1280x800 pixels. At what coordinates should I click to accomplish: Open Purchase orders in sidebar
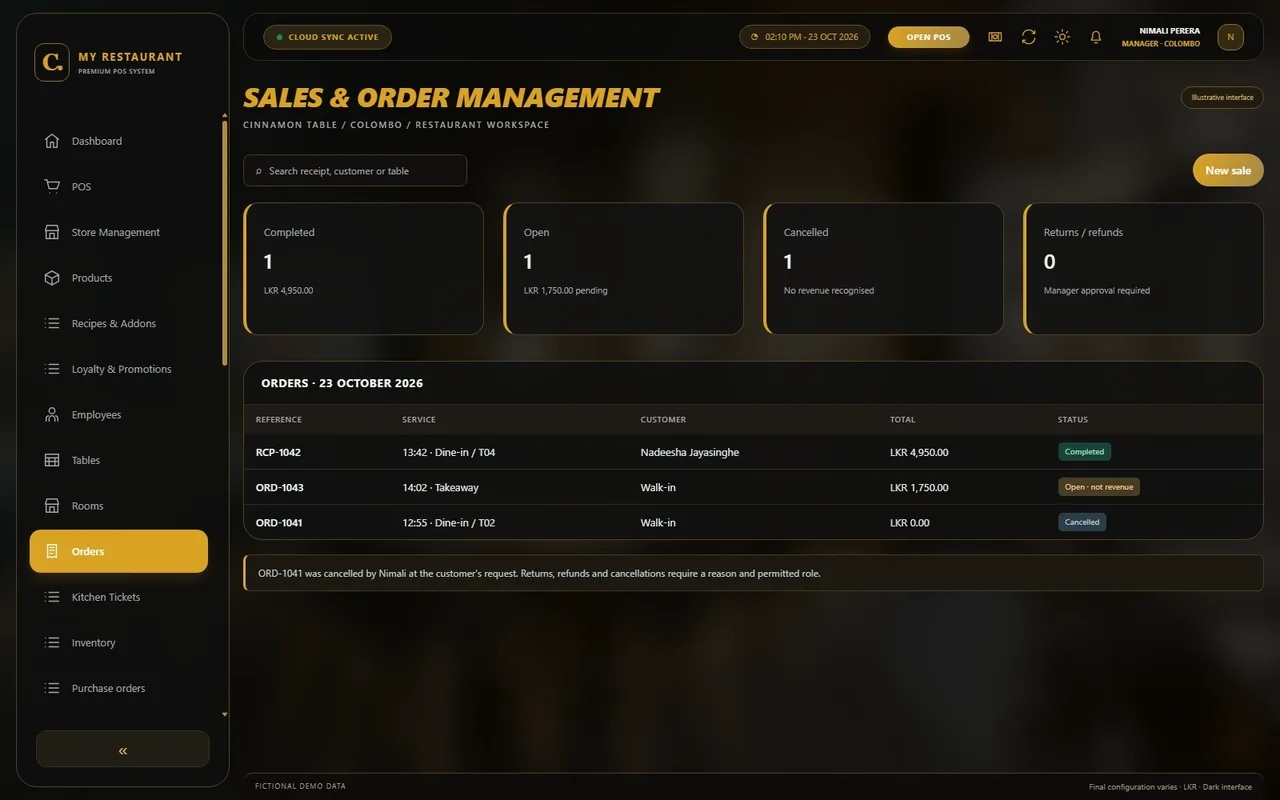119,688
